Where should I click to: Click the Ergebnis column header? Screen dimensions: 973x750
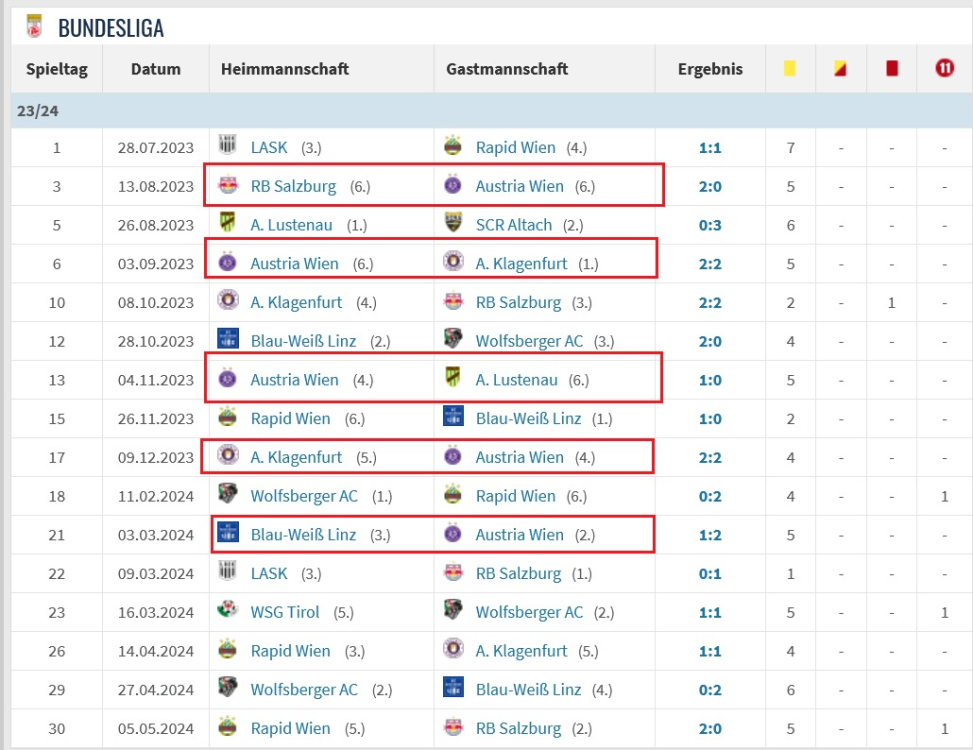(710, 69)
